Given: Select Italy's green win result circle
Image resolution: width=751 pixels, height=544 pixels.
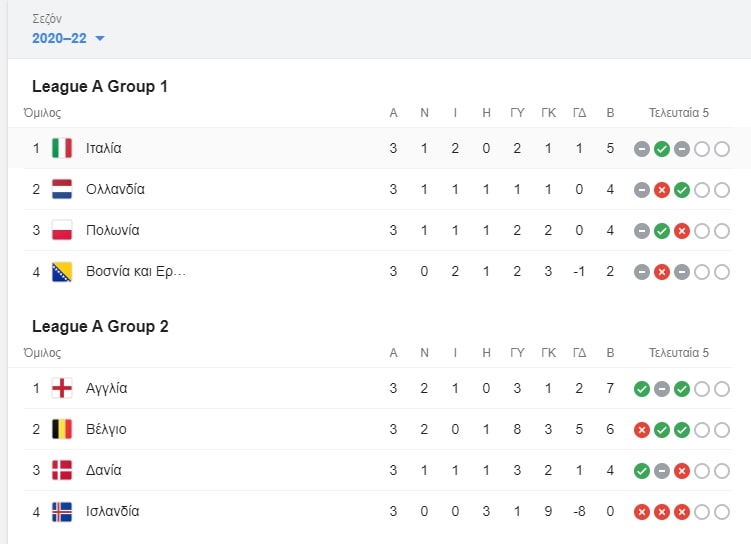Looking at the screenshot, I should (x=662, y=149).
